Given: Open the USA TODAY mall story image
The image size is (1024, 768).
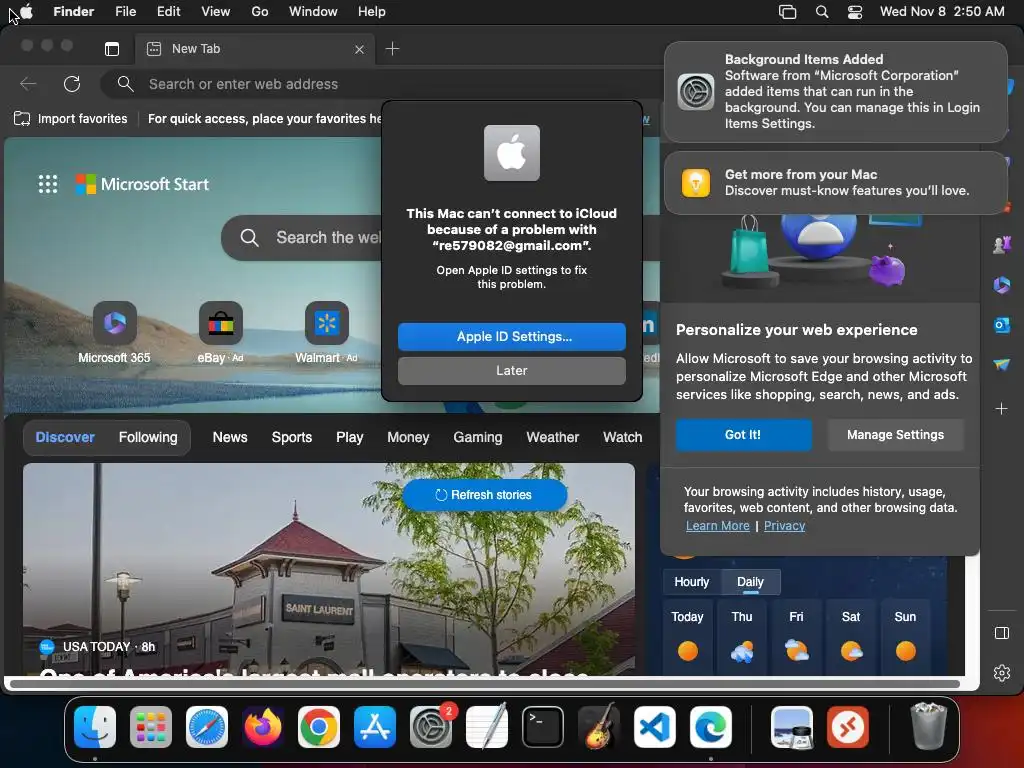Looking at the screenshot, I should [328, 568].
